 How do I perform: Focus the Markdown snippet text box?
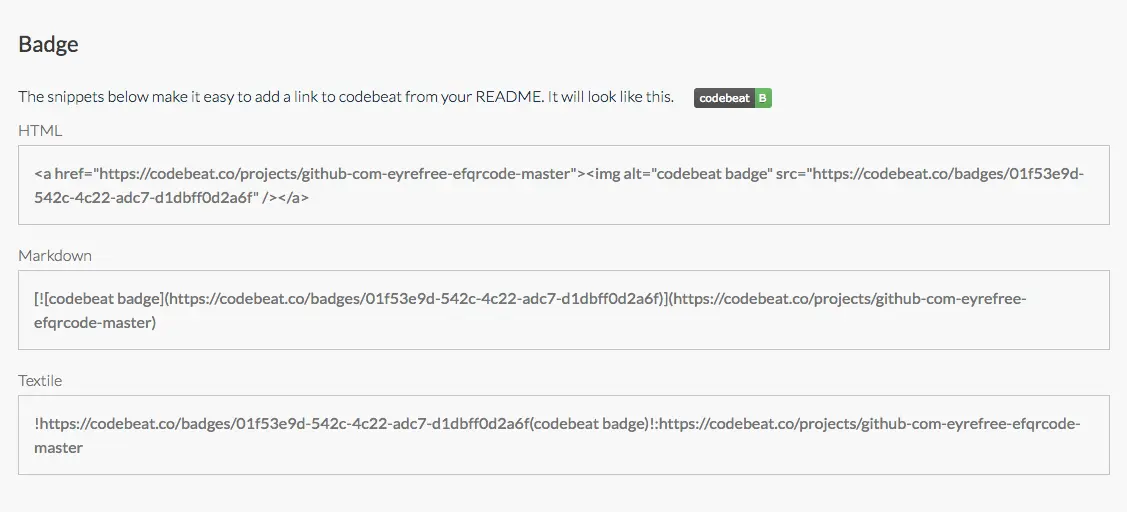point(564,310)
